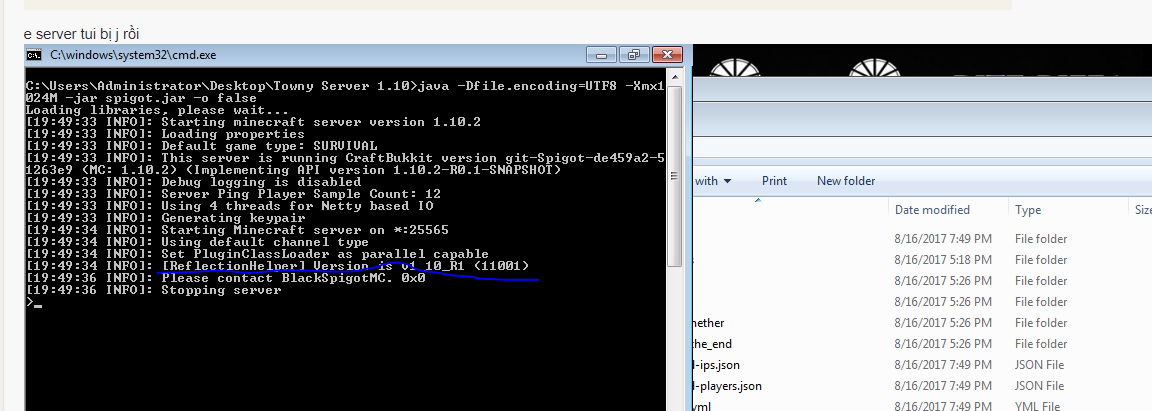This screenshot has width=1152, height=411.
Task: Sort by Date modified column header
Action: (x=932, y=210)
